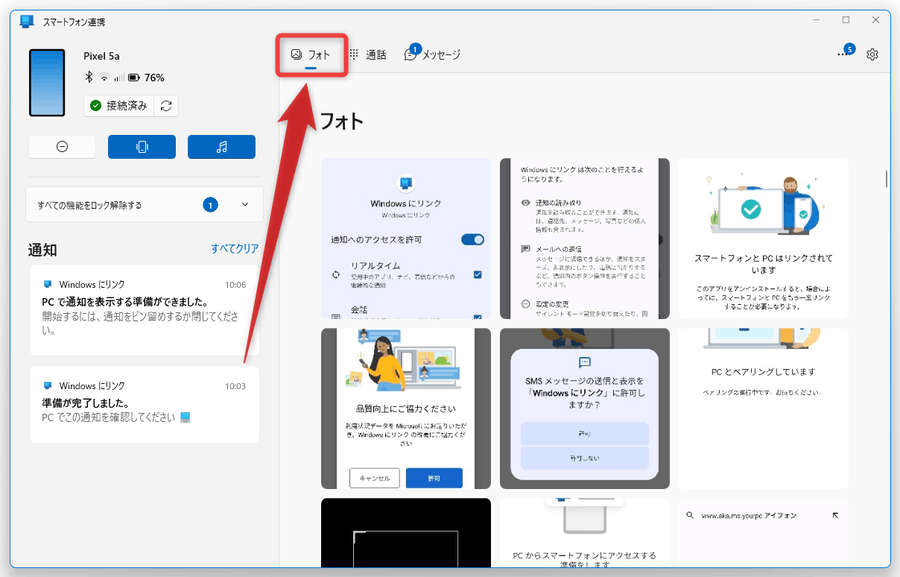Click the スマートフォン連携 app icon in title bar
This screenshot has width=900, height=577.
click(x=26, y=22)
